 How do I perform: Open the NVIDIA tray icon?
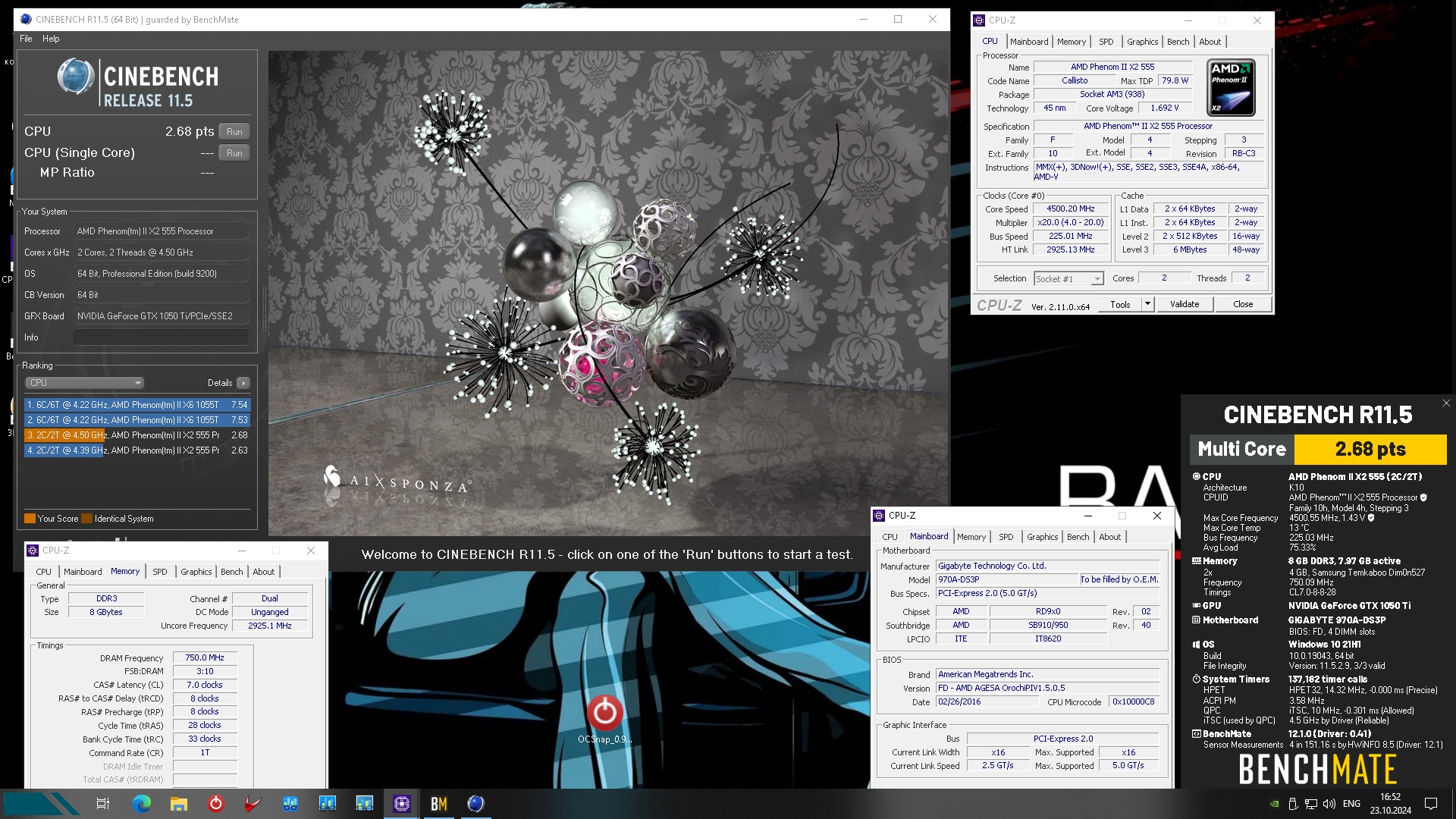pyautogui.click(x=1275, y=804)
